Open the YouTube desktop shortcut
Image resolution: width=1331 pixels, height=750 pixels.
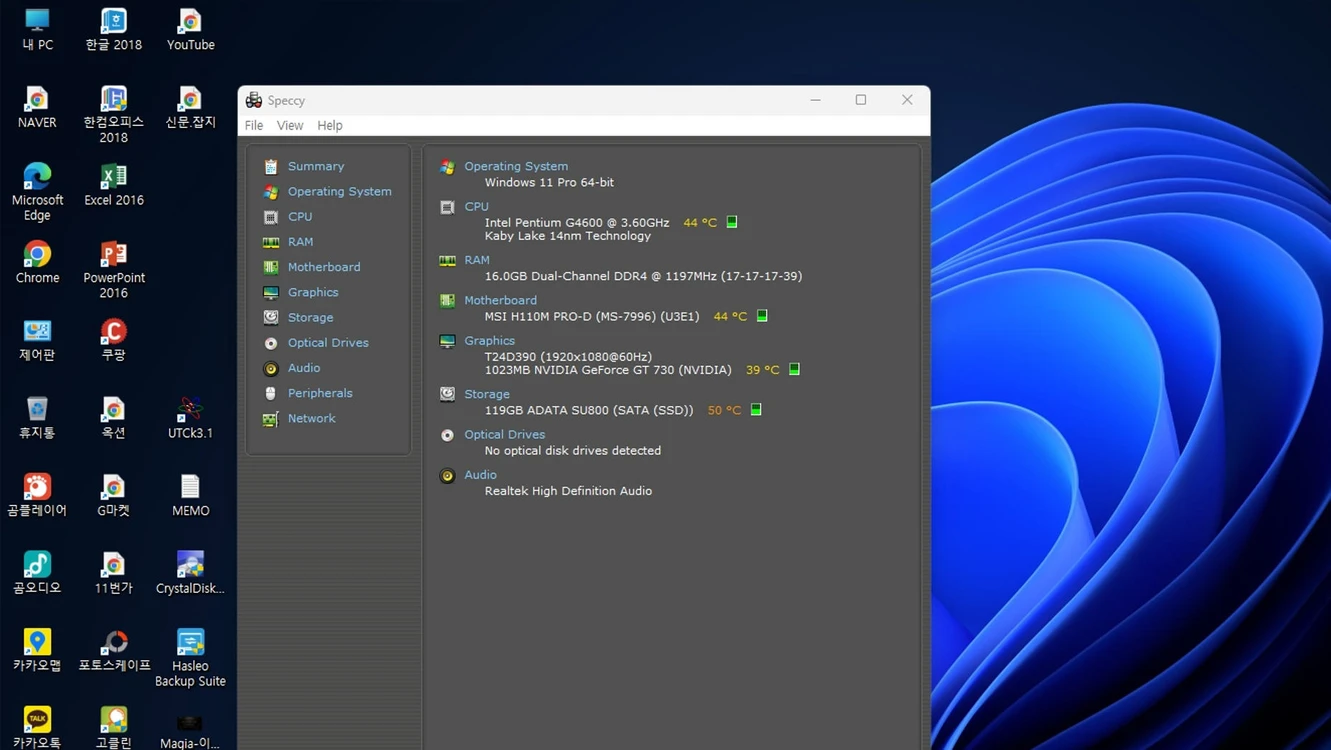coord(190,29)
